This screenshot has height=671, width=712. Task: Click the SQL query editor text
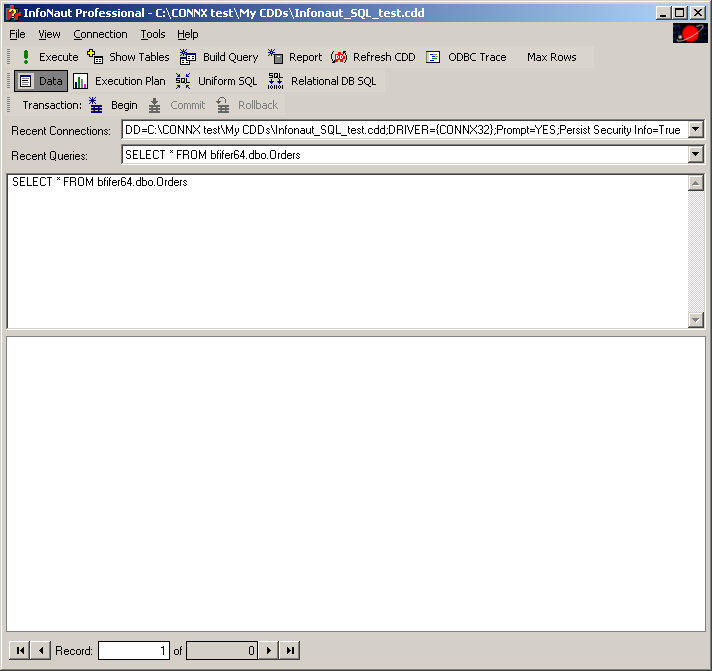tap(100, 182)
